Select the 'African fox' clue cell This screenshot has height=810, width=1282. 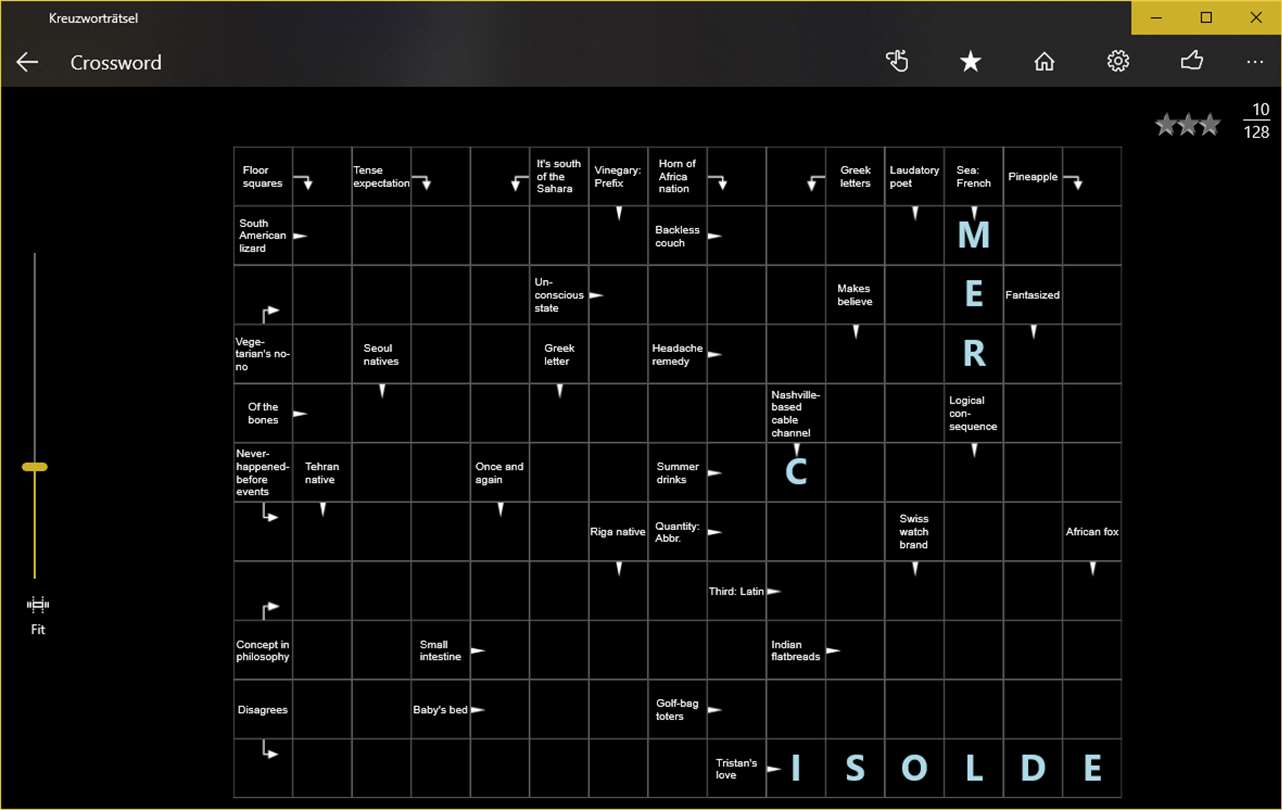(x=1092, y=531)
